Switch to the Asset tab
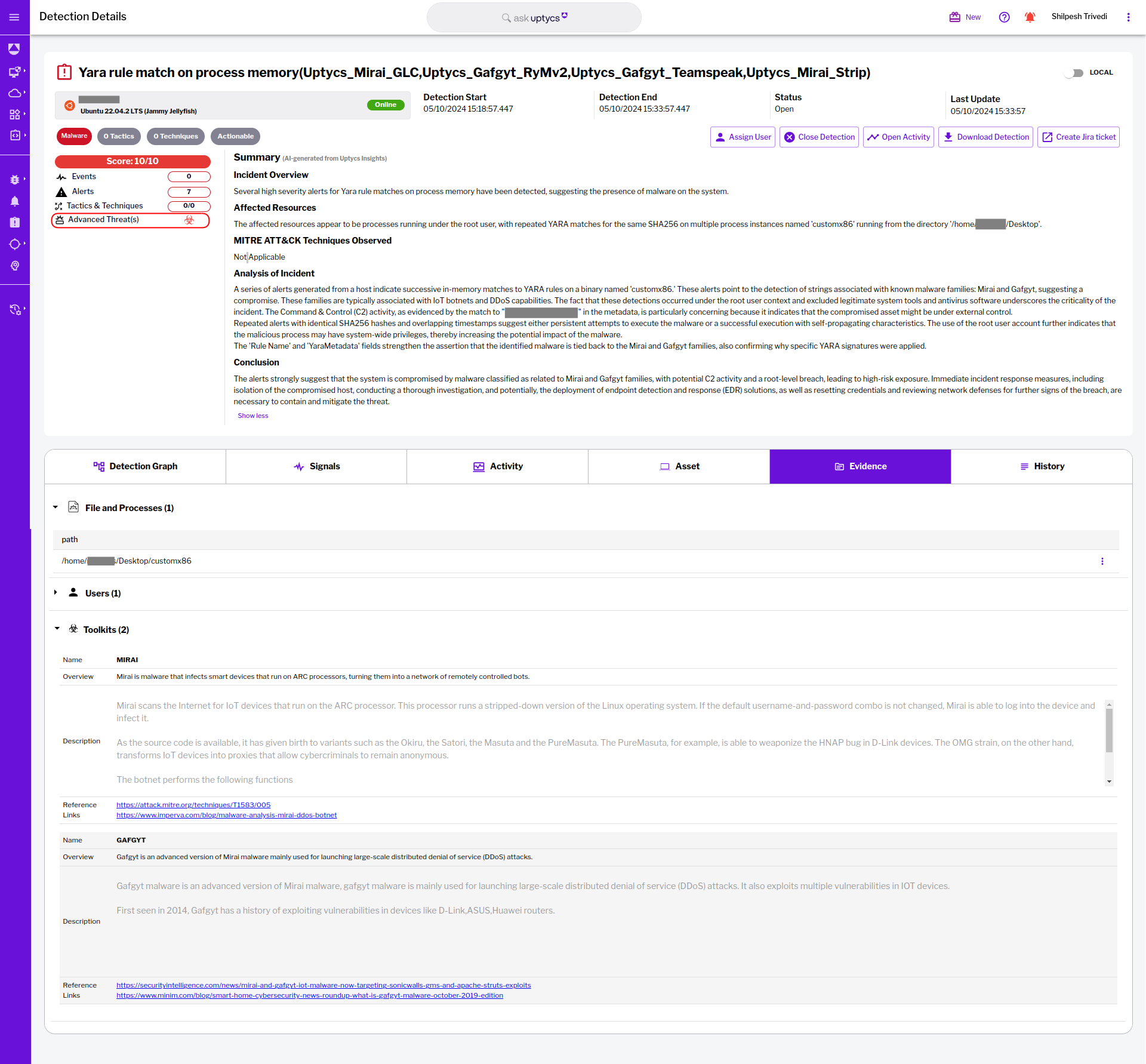The height and width of the screenshot is (1064, 1146). [x=679, y=466]
